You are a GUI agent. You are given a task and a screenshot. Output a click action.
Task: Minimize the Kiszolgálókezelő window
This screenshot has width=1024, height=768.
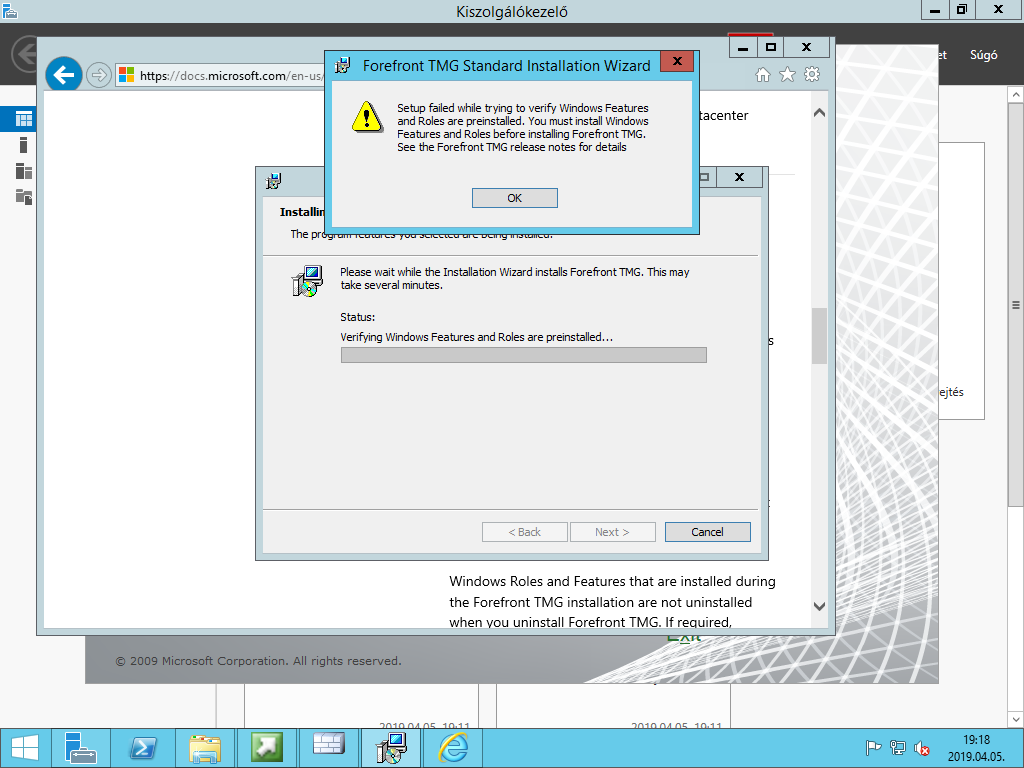(x=935, y=10)
